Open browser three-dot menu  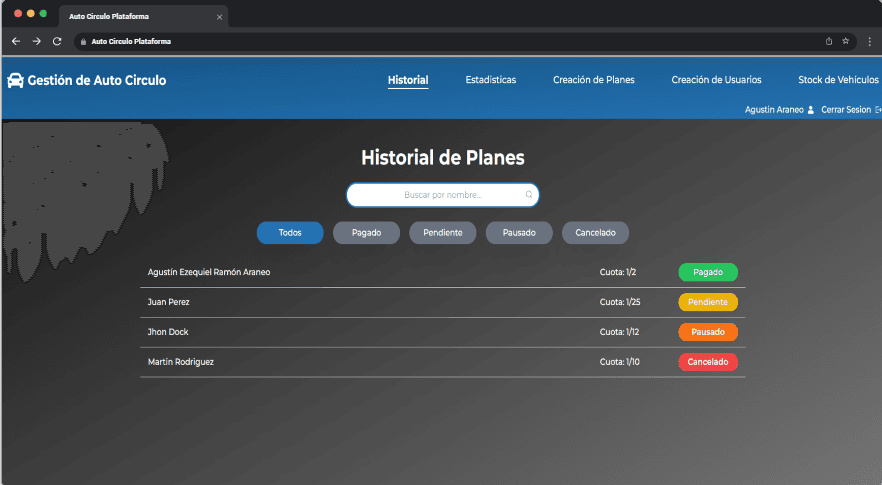(870, 41)
